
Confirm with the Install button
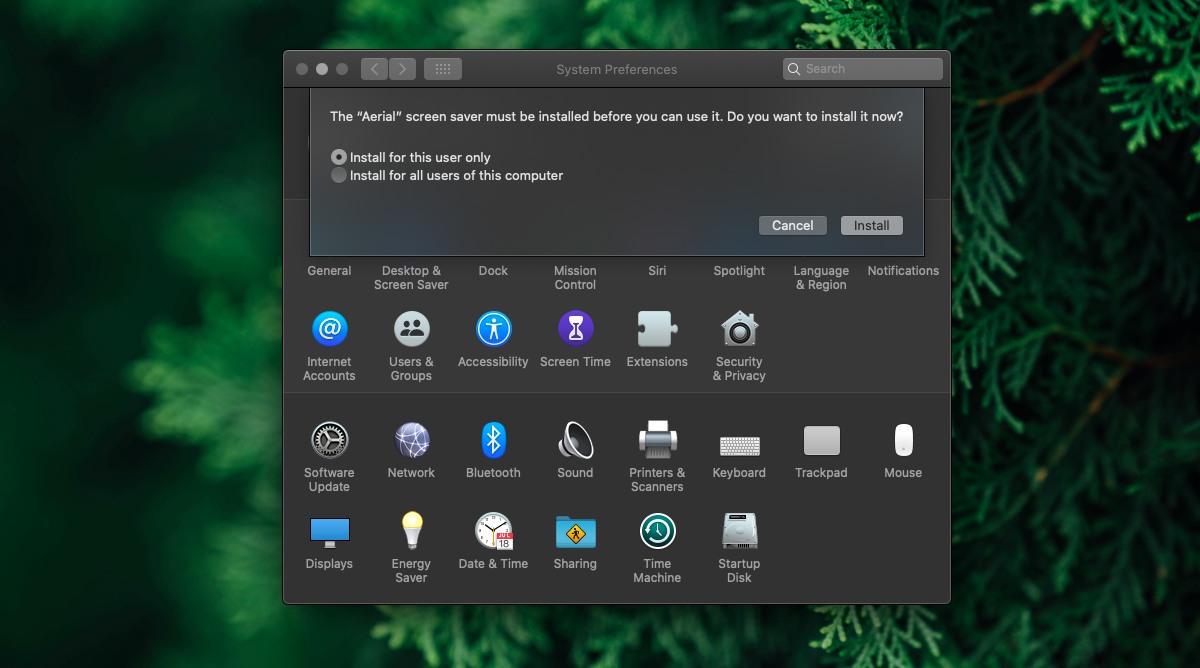(x=872, y=226)
